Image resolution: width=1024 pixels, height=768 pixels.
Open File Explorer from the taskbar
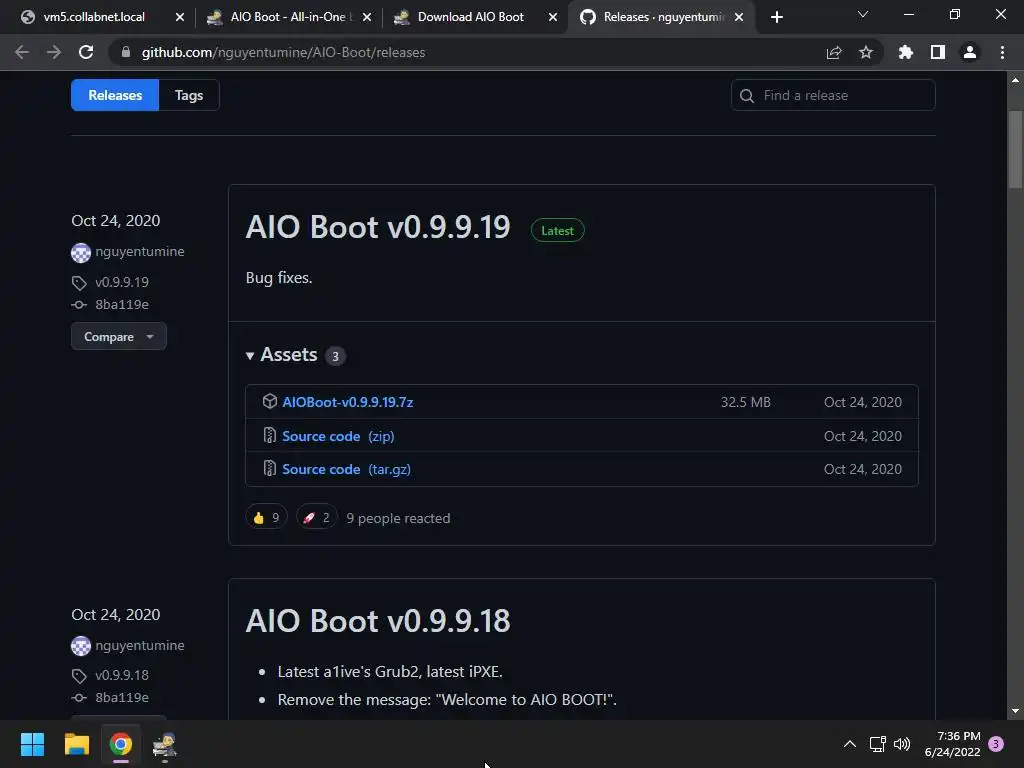(x=76, y=744)
